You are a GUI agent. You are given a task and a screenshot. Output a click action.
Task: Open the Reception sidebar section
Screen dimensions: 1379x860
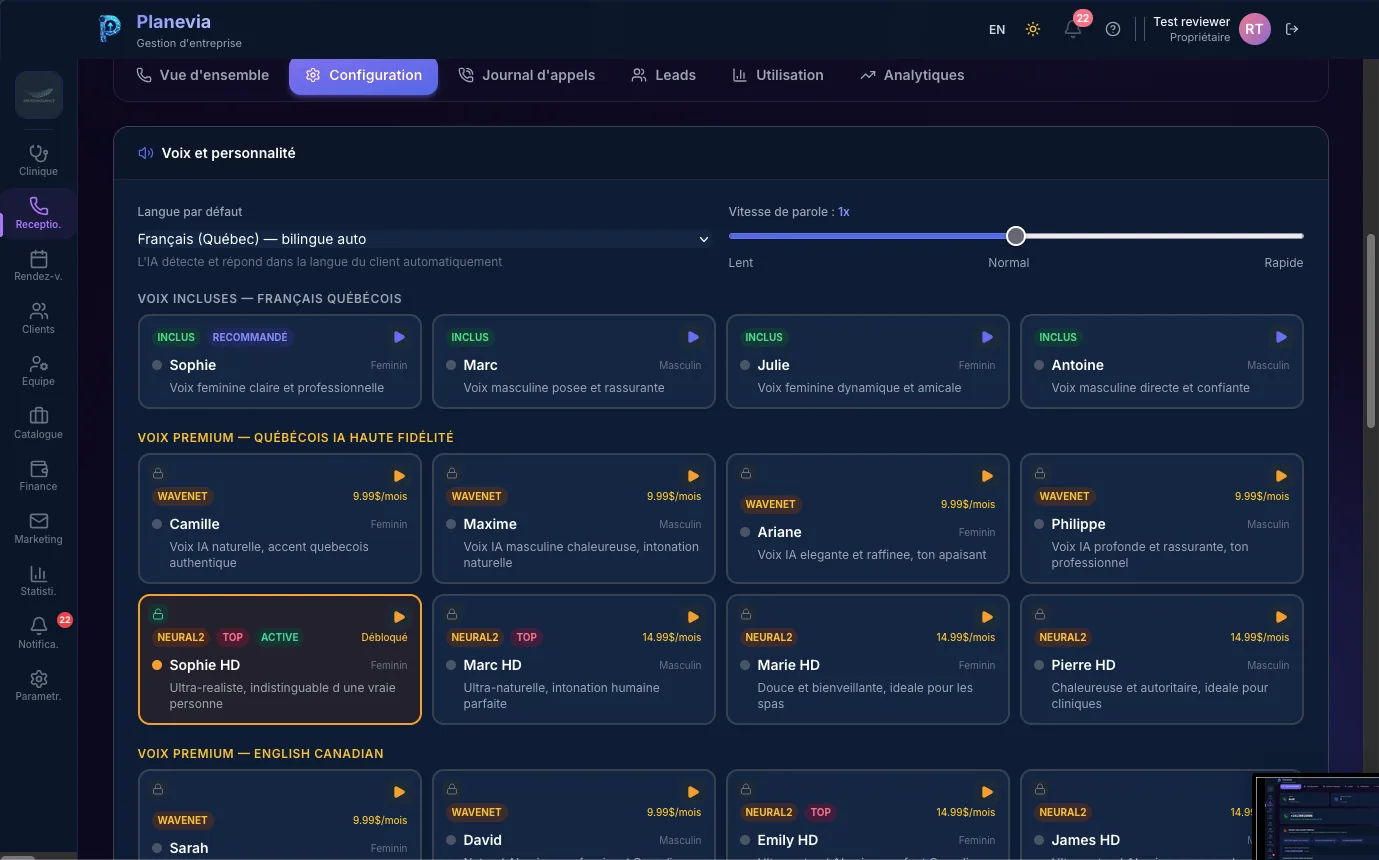pyautogui.click(x=39, y=213)
